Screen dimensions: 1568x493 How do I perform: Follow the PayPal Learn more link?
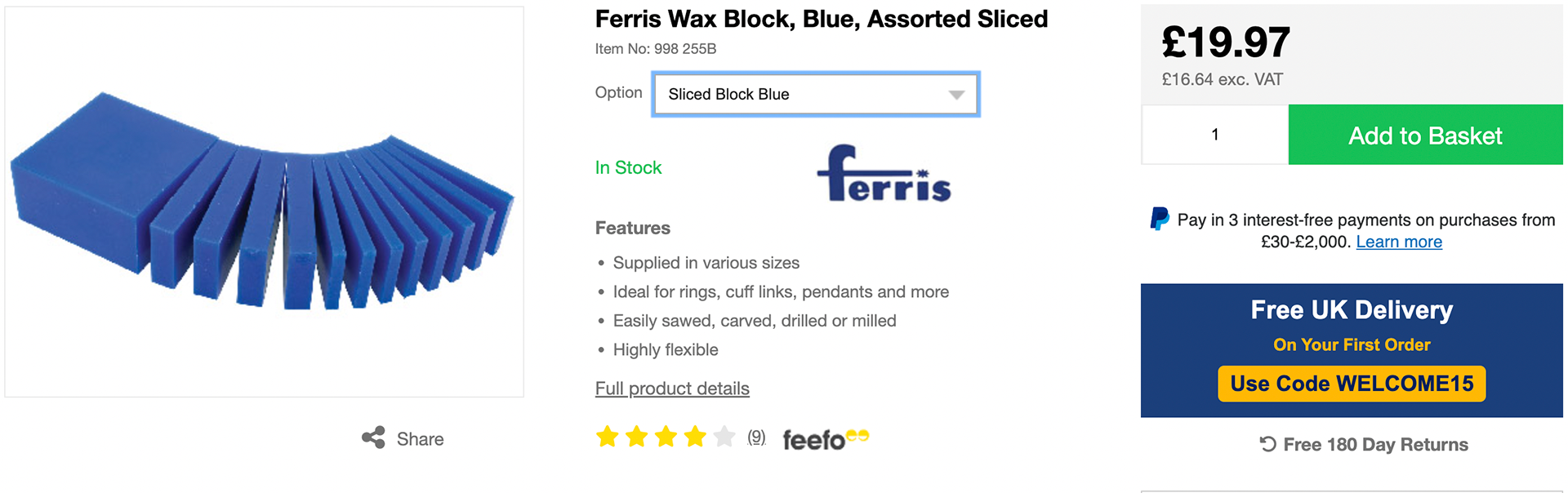tap(1399, 242)
